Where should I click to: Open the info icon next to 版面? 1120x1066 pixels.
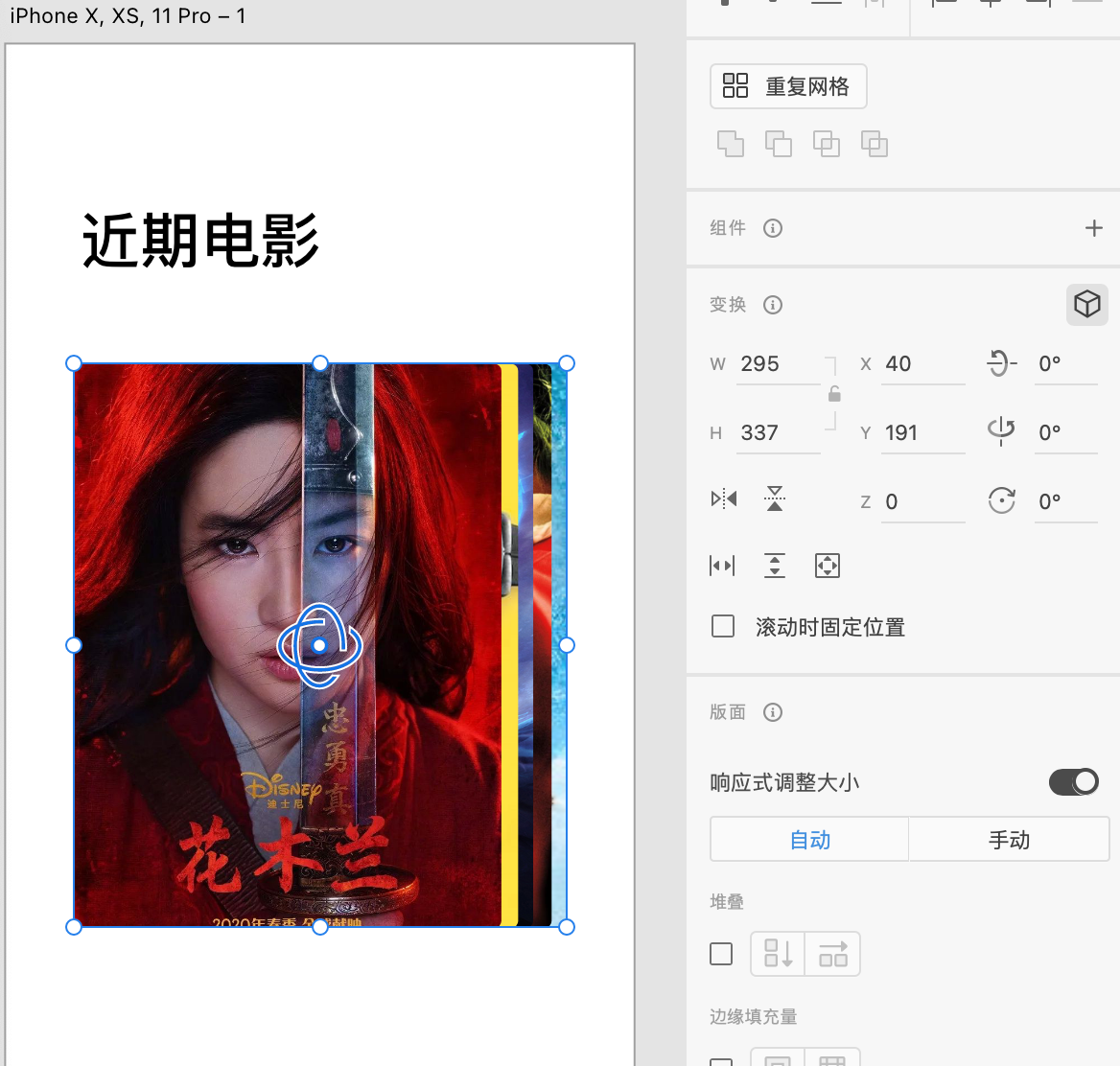[x=772, y=712]
